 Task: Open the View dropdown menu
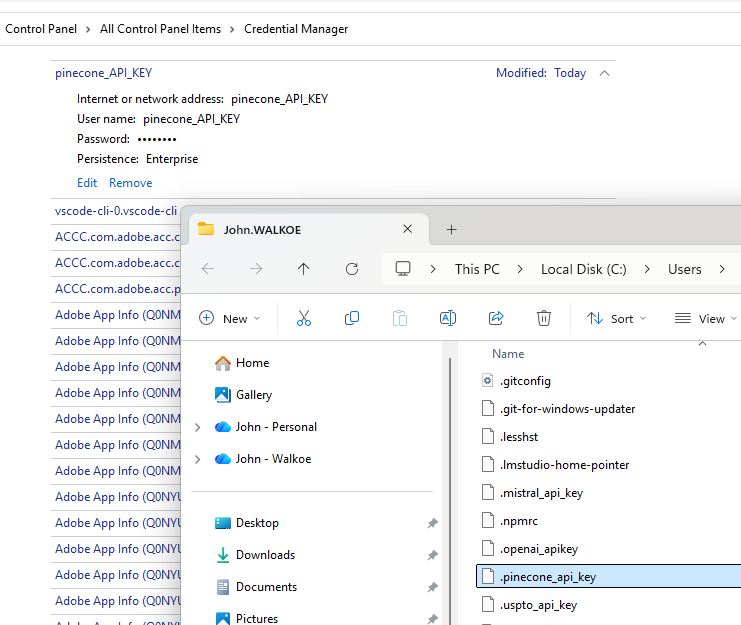706,318
